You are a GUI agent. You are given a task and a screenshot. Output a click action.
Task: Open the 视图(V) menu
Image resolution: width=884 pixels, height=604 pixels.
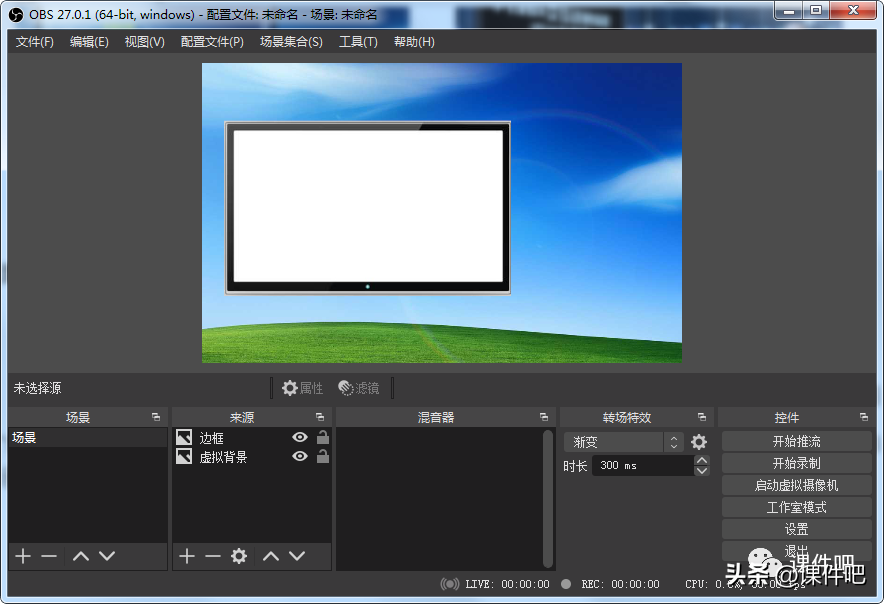144,42
